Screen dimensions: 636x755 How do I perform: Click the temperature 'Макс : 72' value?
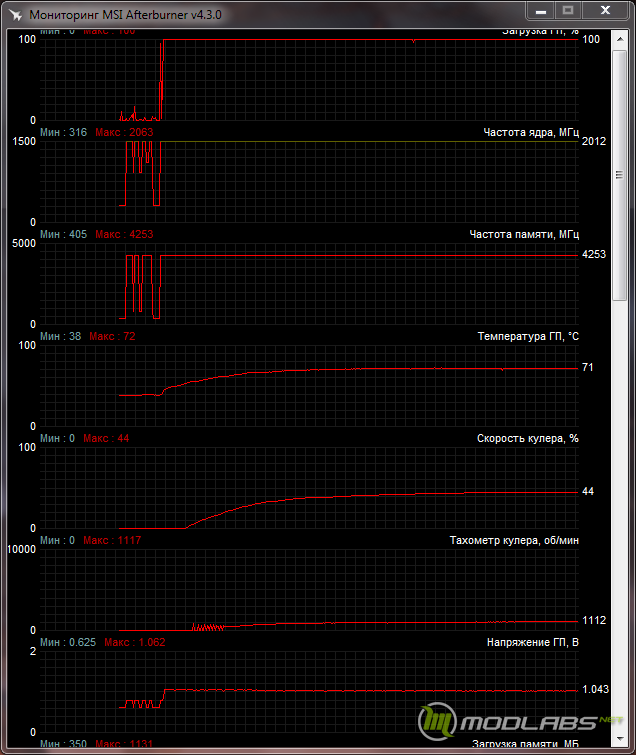[112, 337]
